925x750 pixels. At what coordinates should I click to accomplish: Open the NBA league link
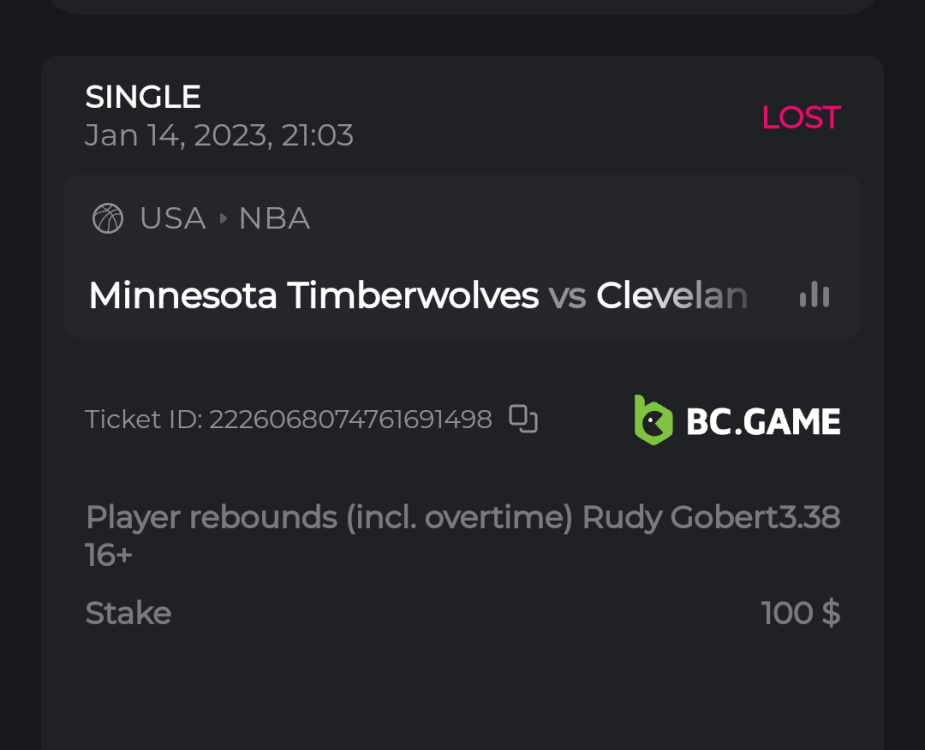pyautogui.click(x=274, y=218)
